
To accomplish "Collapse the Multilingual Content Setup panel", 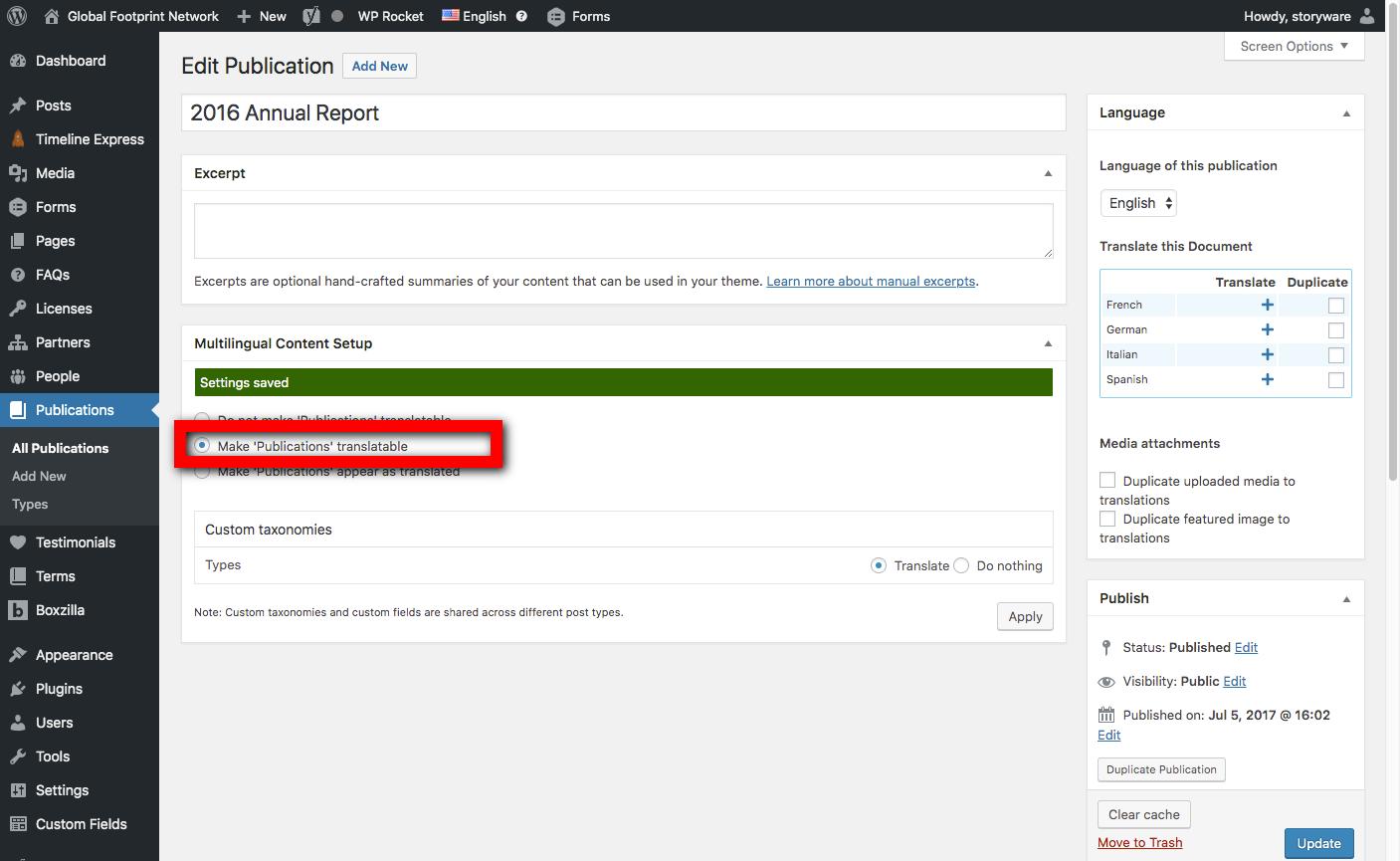I will [1048, 343].
